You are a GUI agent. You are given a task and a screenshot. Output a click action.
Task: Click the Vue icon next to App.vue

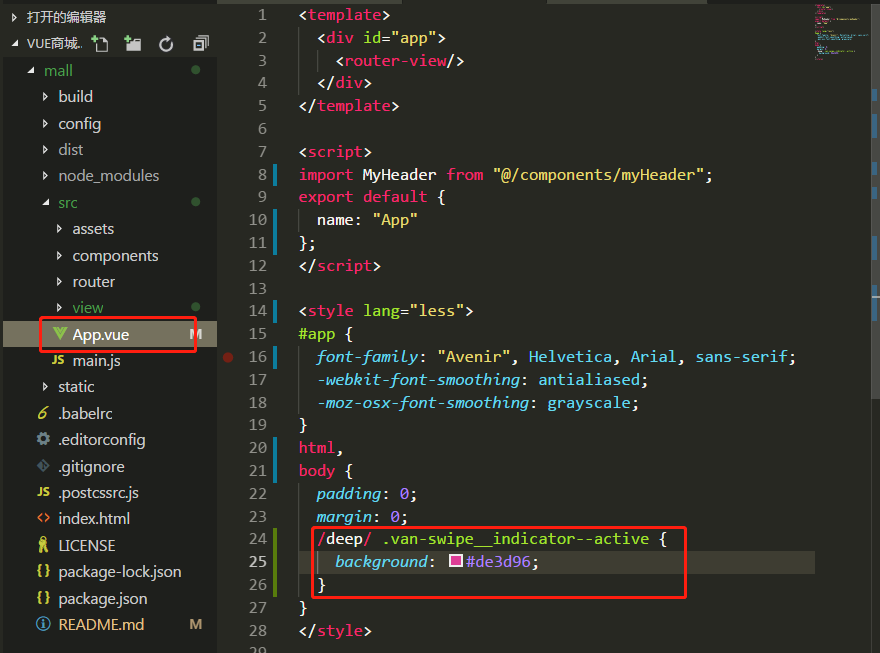click(59, 334)
